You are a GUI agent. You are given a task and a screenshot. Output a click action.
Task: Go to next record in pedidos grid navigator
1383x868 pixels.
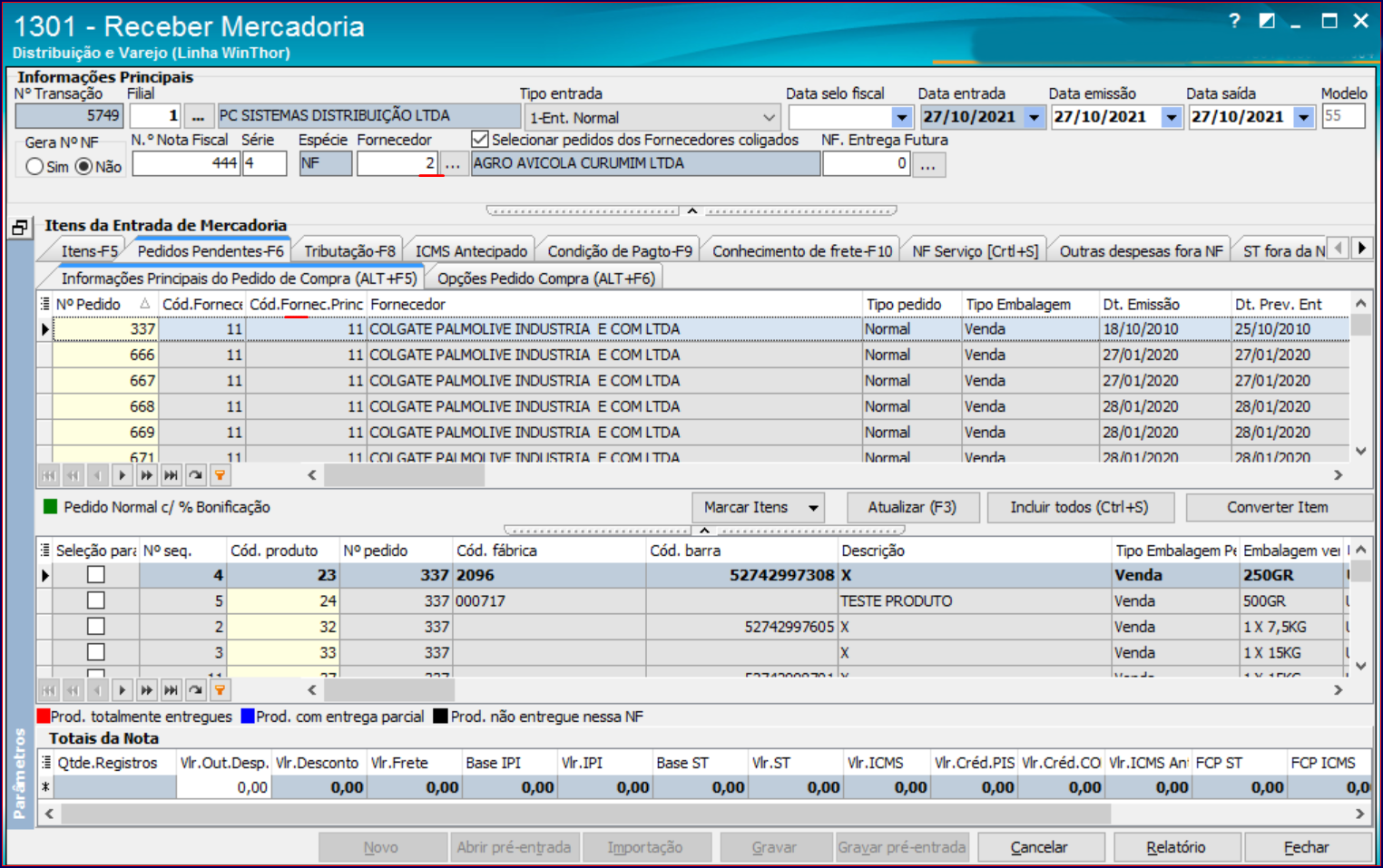122,475
